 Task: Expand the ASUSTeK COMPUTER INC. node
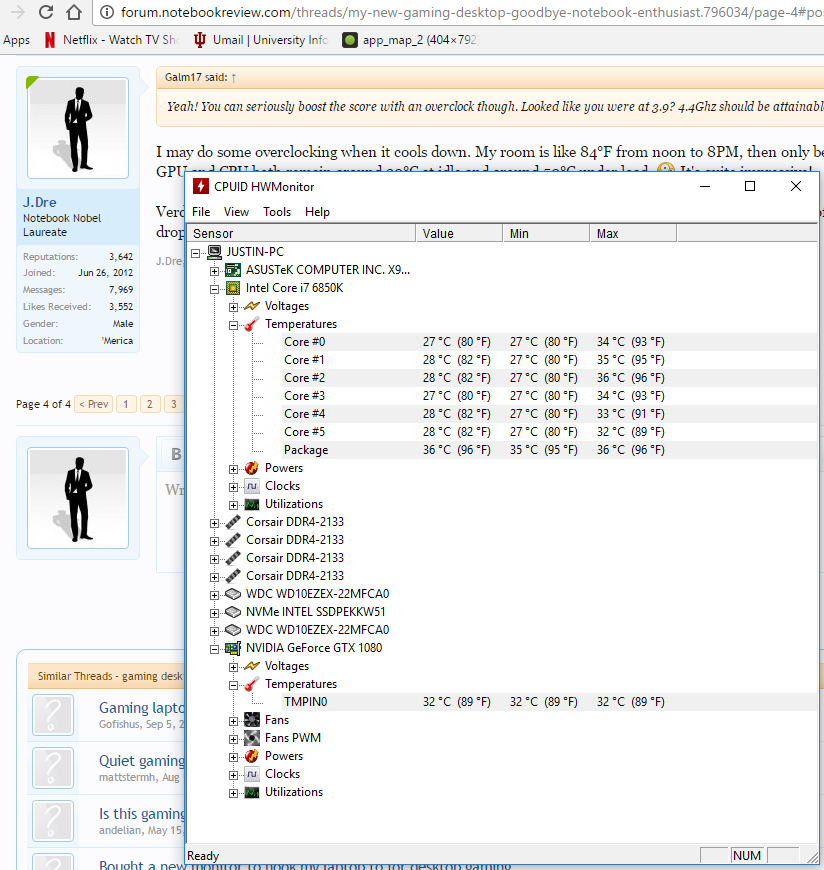[x=215, y=271]
